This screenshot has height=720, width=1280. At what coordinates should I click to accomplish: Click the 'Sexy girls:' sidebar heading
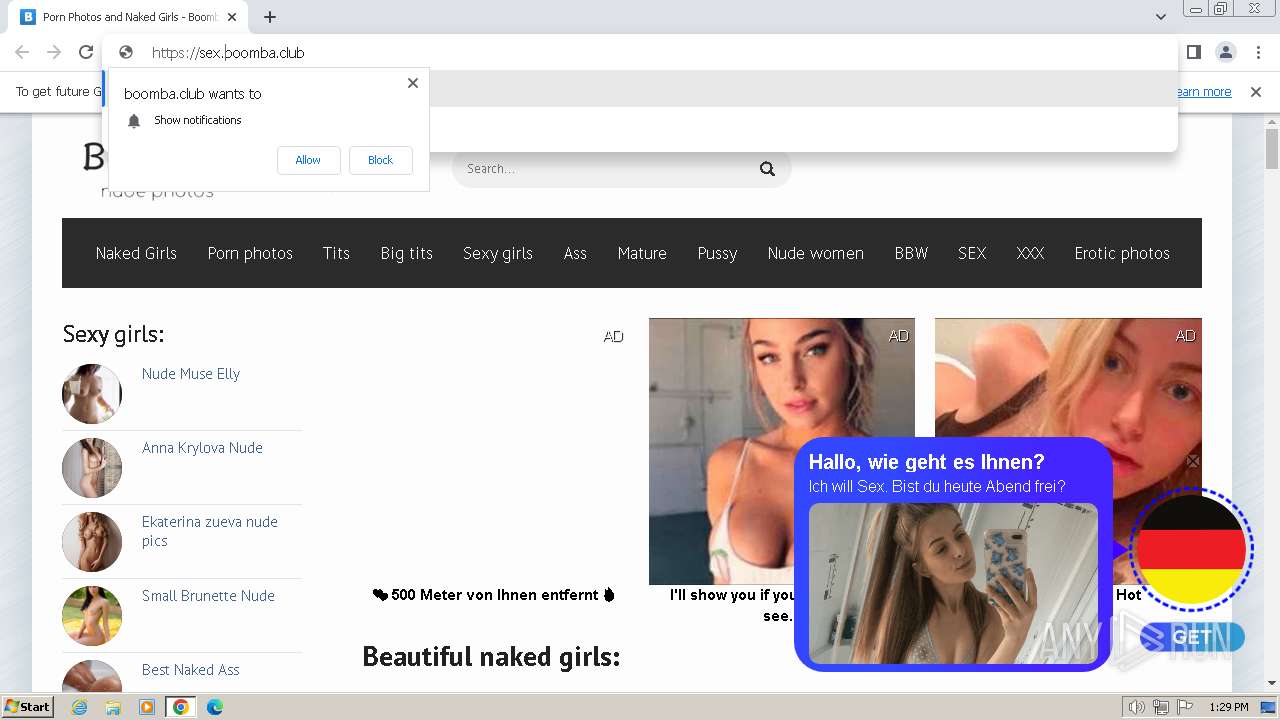tap(113, 334)
